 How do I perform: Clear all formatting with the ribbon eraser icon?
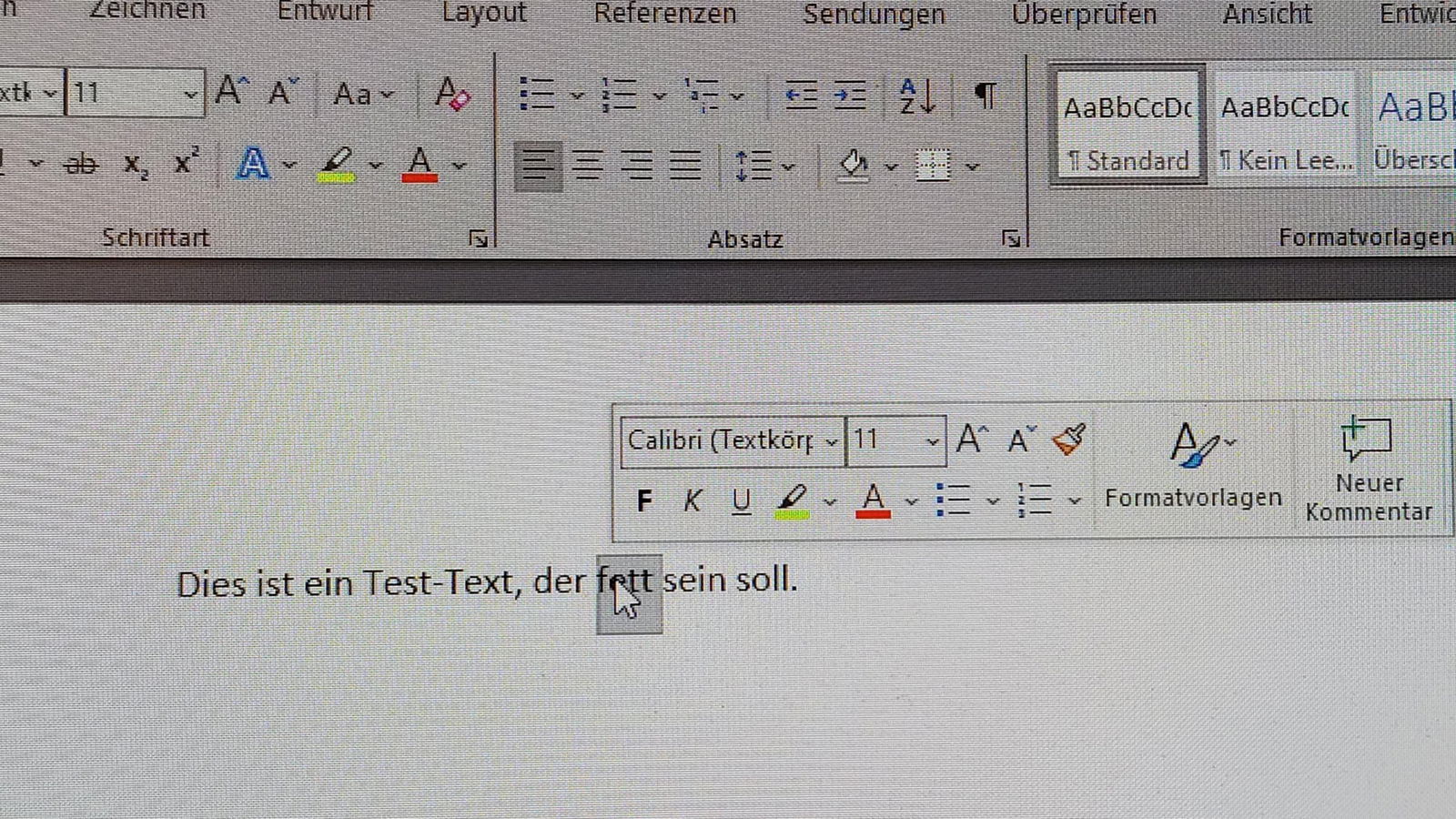tap(452, 93)
